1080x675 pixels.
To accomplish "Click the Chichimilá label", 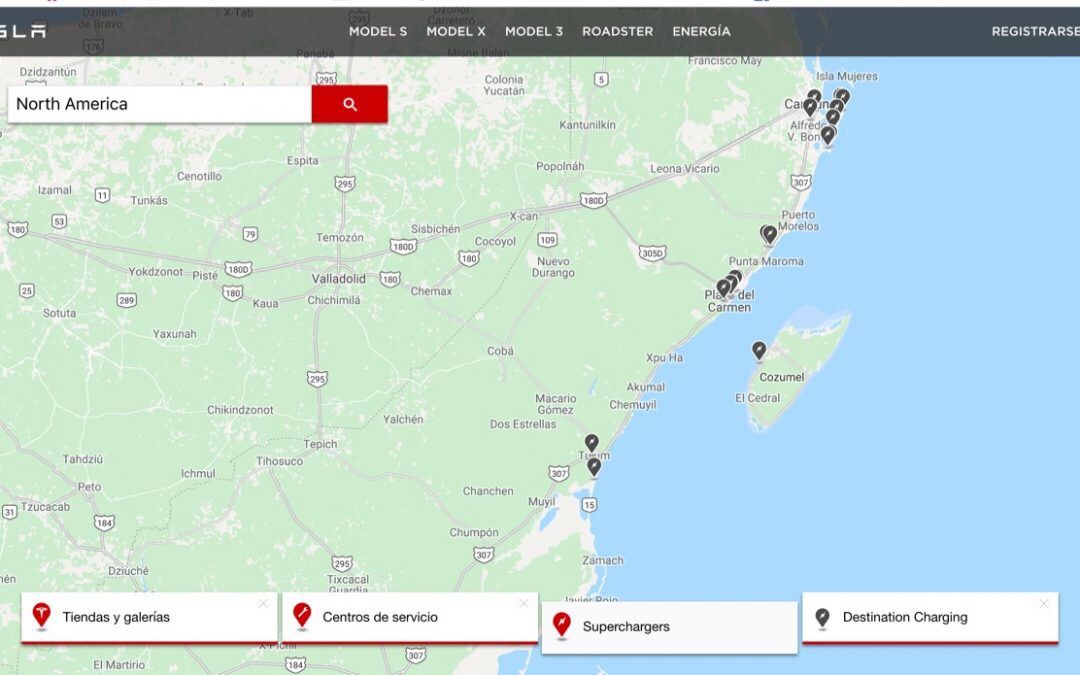I will (x=334, y=300).
